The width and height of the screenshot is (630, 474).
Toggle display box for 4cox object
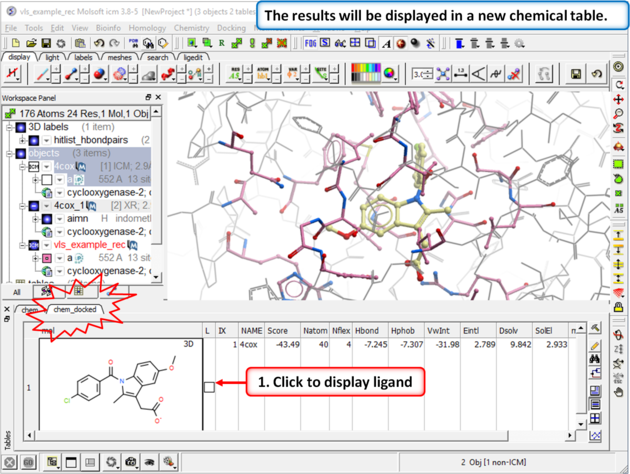[35, 167]
